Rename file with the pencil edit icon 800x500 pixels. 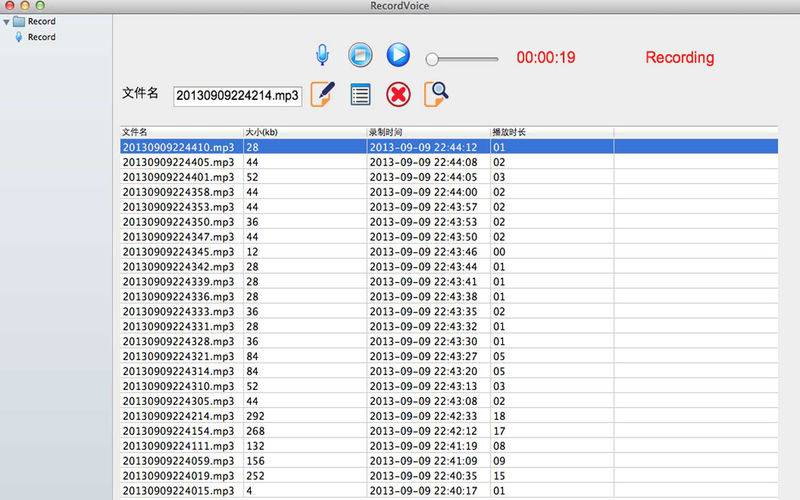pos(323,94)
